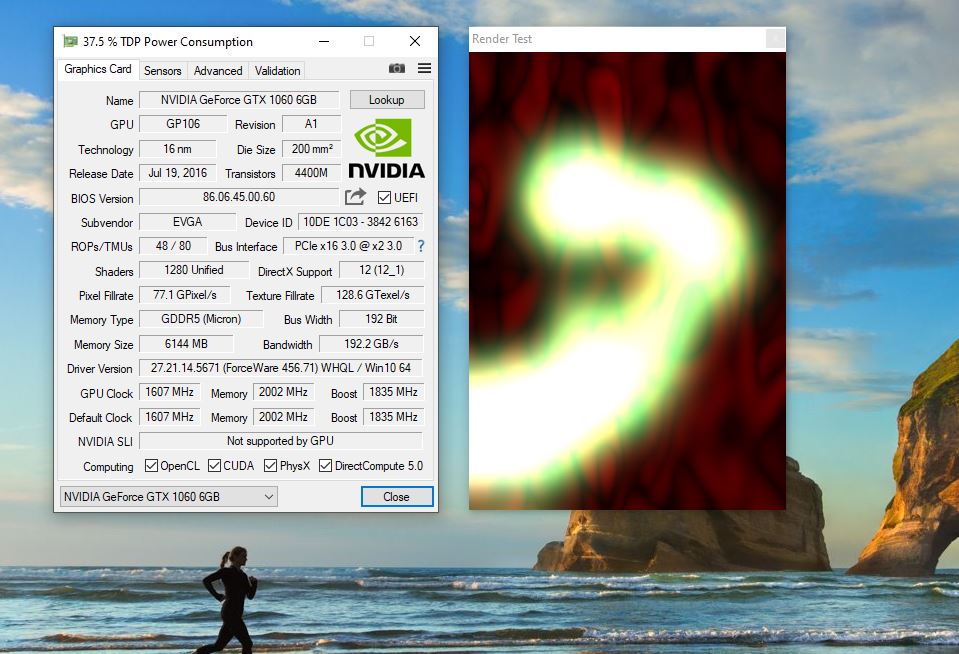Image resolution: width=959 pixels, height=654 pixels.
Task: Click the BIOS Version field 86.06.45.00.60
Action: [239, 197]
